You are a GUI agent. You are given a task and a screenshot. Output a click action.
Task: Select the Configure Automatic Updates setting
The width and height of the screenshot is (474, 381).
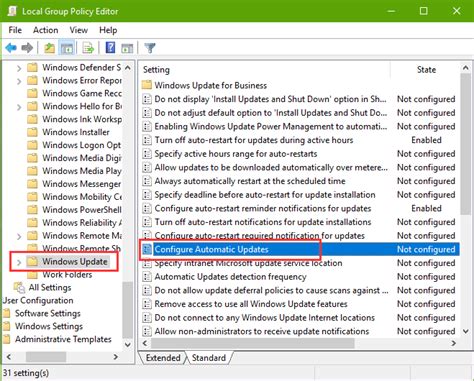[211, 249]
